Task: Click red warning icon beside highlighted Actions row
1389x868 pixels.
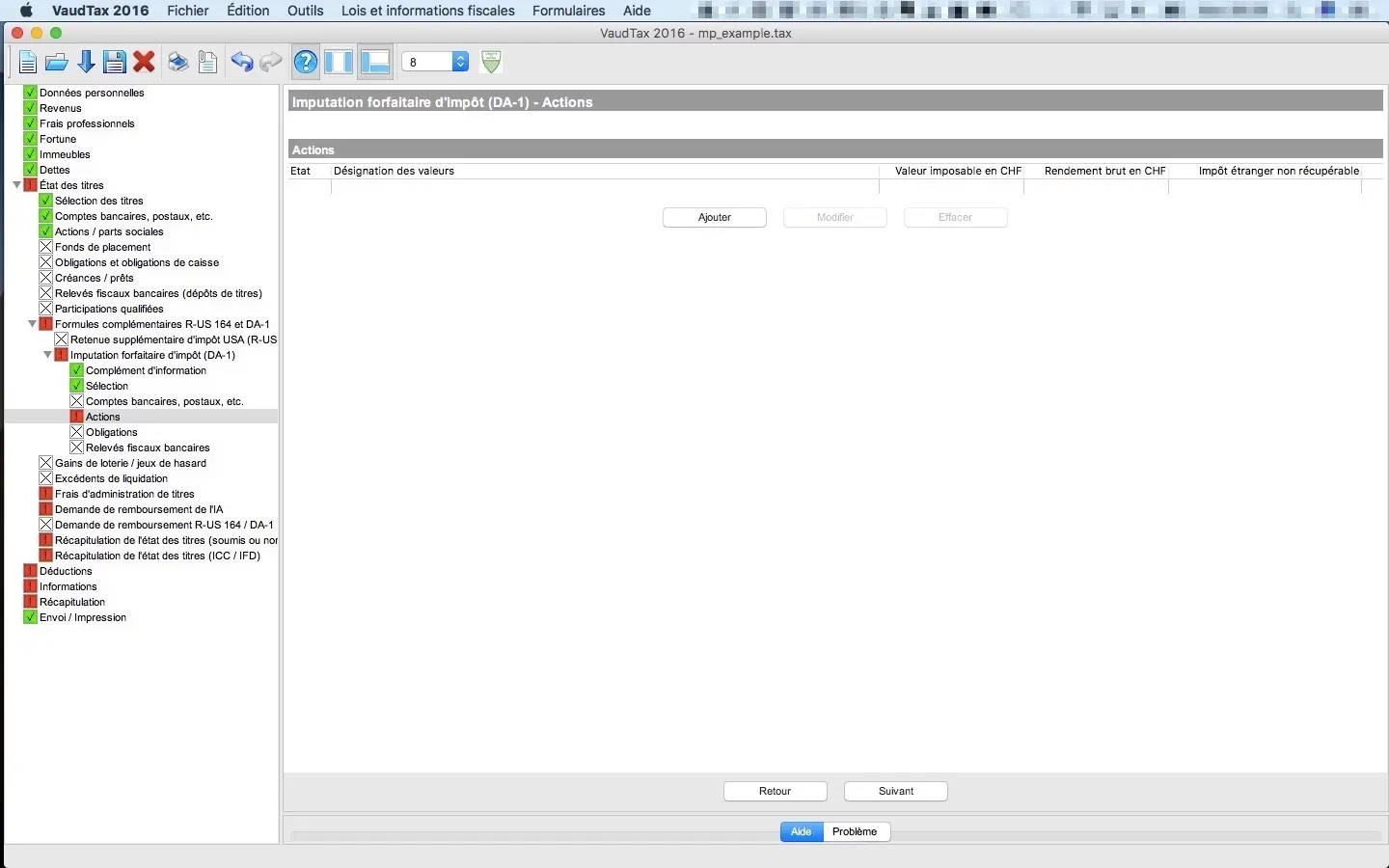Action: (x=76, y=417)
